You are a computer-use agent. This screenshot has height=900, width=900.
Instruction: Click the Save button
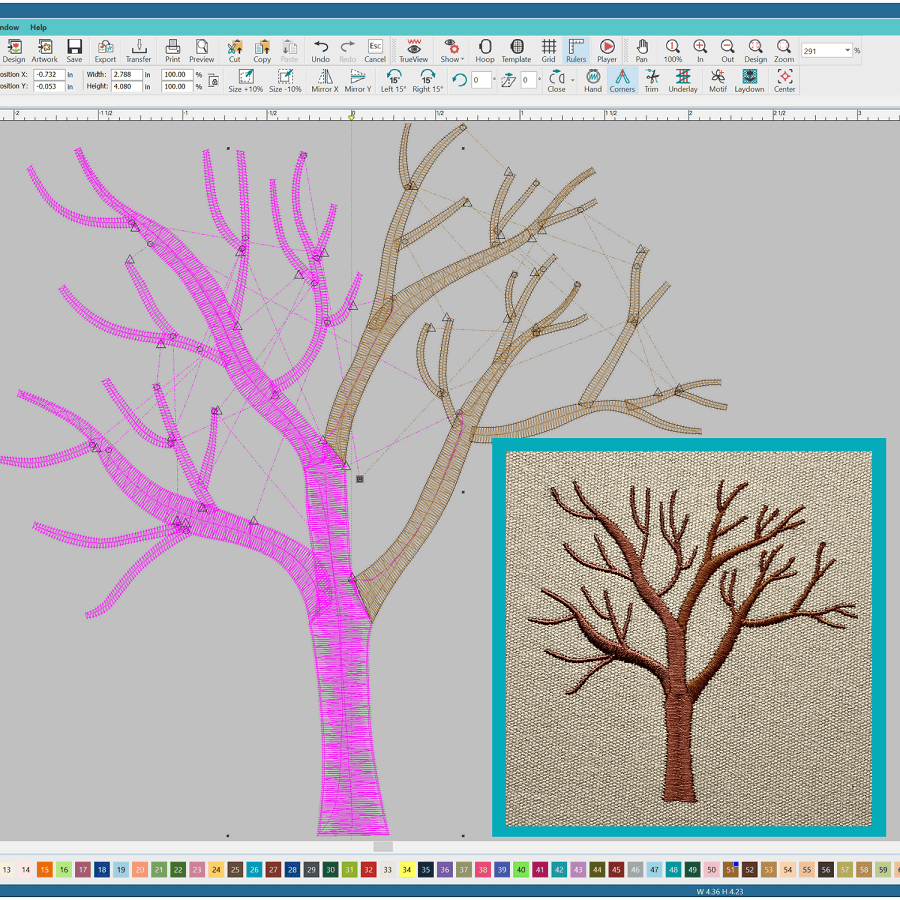tap(75, 51)
